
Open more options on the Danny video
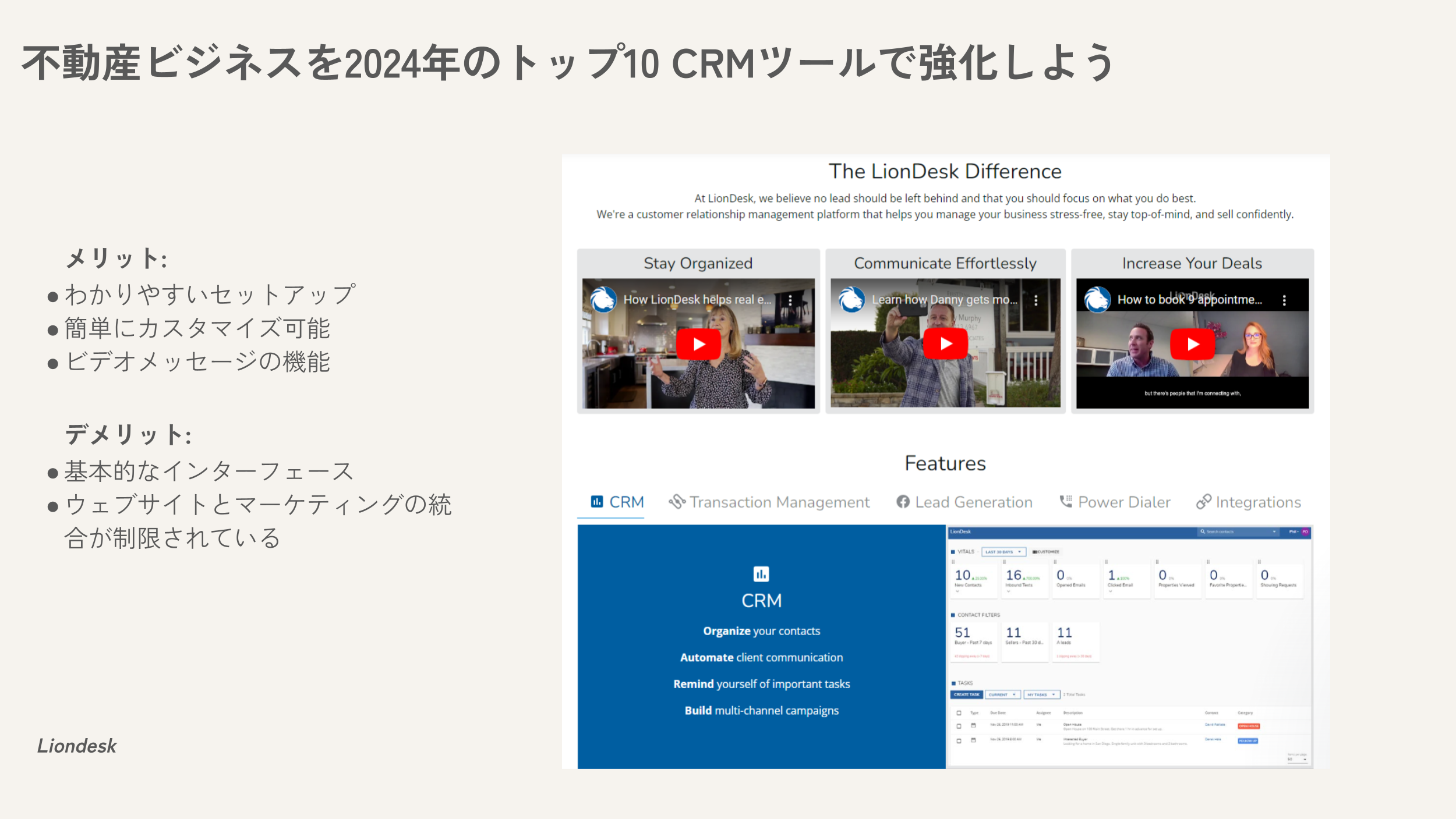click(1036, 300)
